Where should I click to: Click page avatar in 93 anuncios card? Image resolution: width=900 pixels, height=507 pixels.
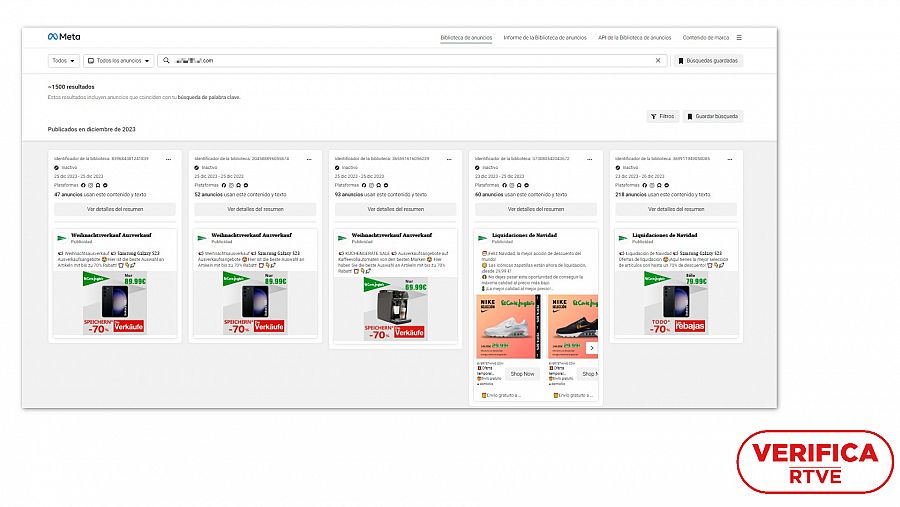pyautogui.click(x=343, y=238)
